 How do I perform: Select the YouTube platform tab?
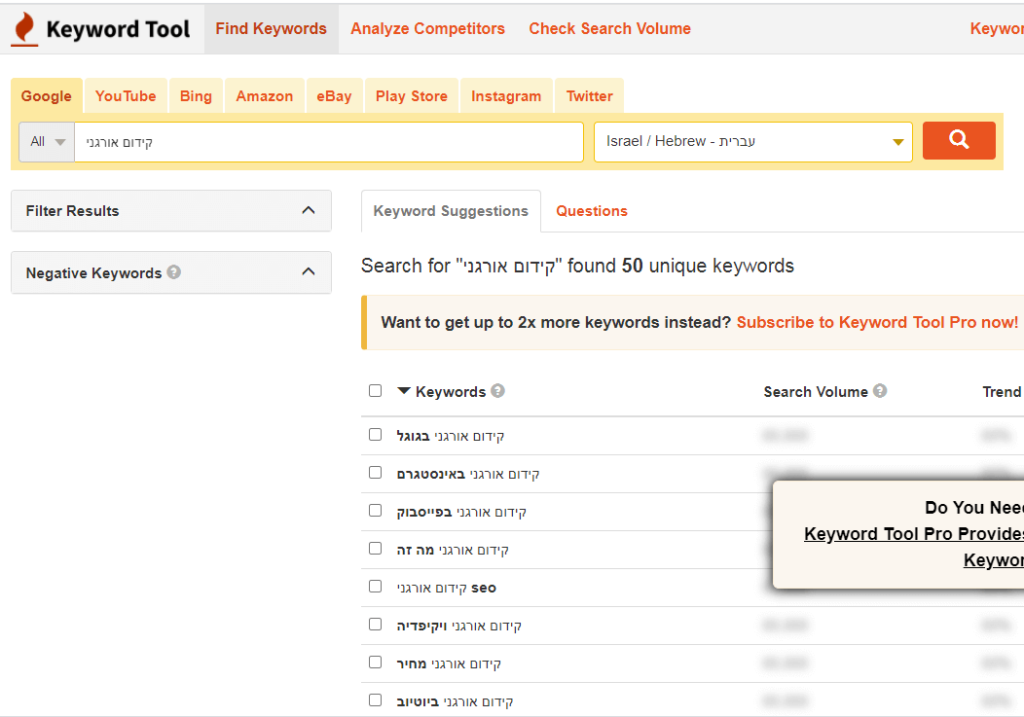coord(126,96)
